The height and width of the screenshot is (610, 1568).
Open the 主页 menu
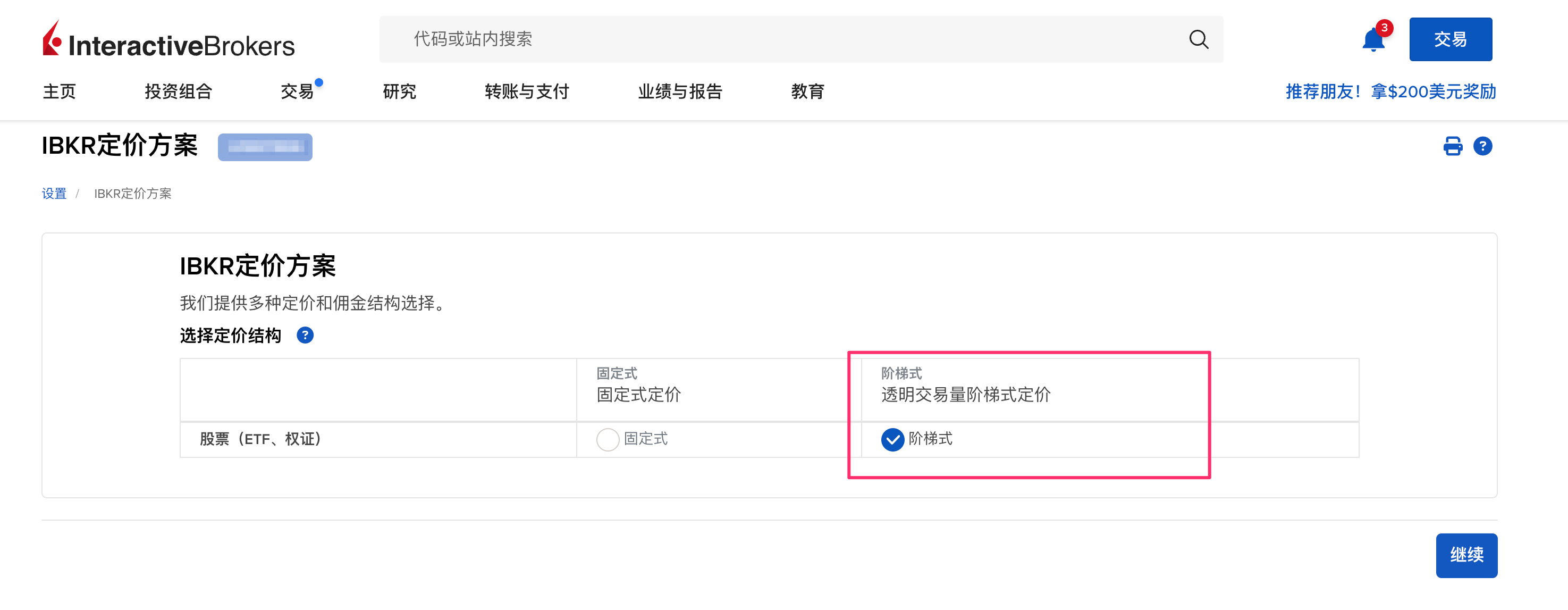click(59, 92)
